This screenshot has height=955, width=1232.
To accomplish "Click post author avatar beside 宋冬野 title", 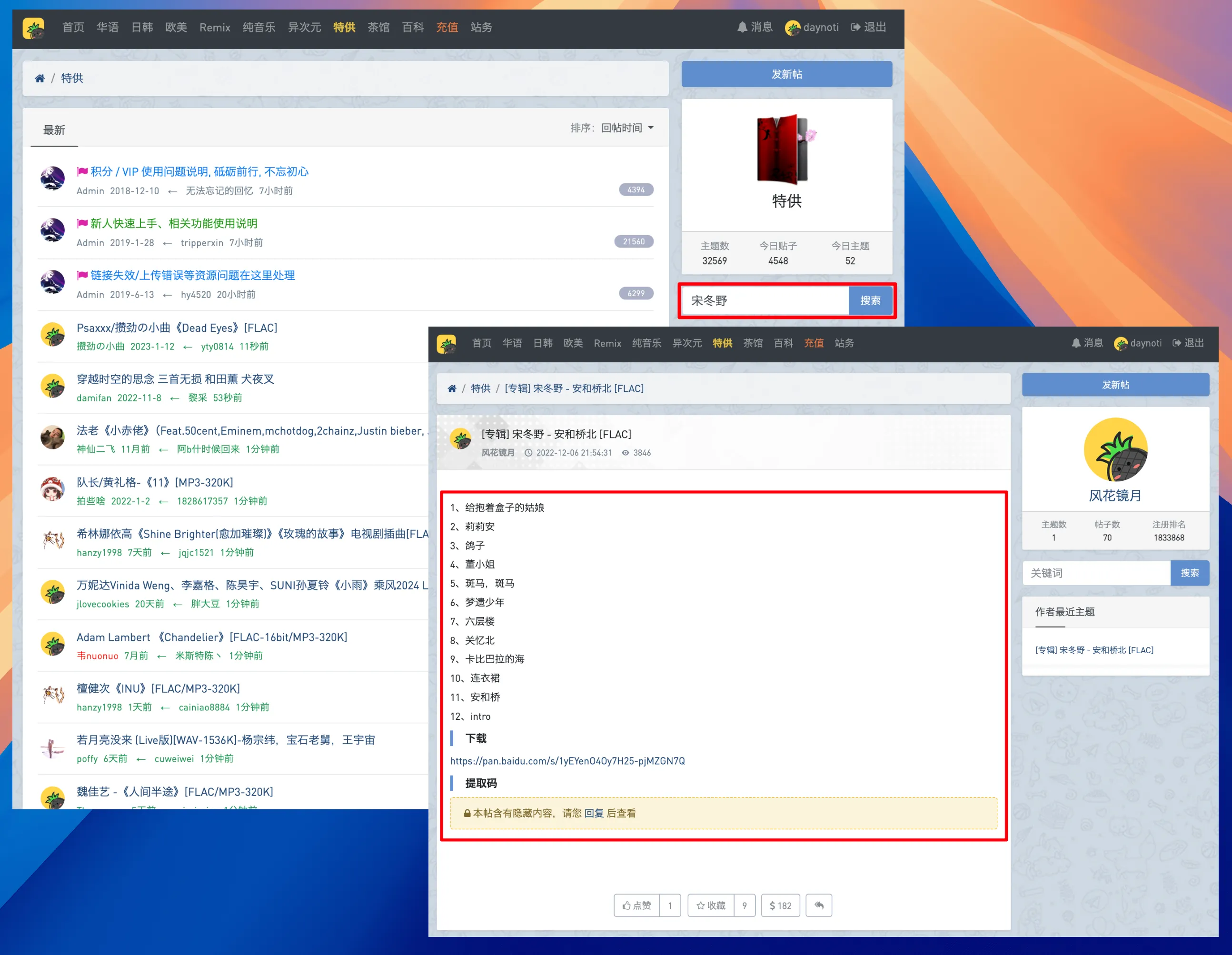I will coord(461,439).
